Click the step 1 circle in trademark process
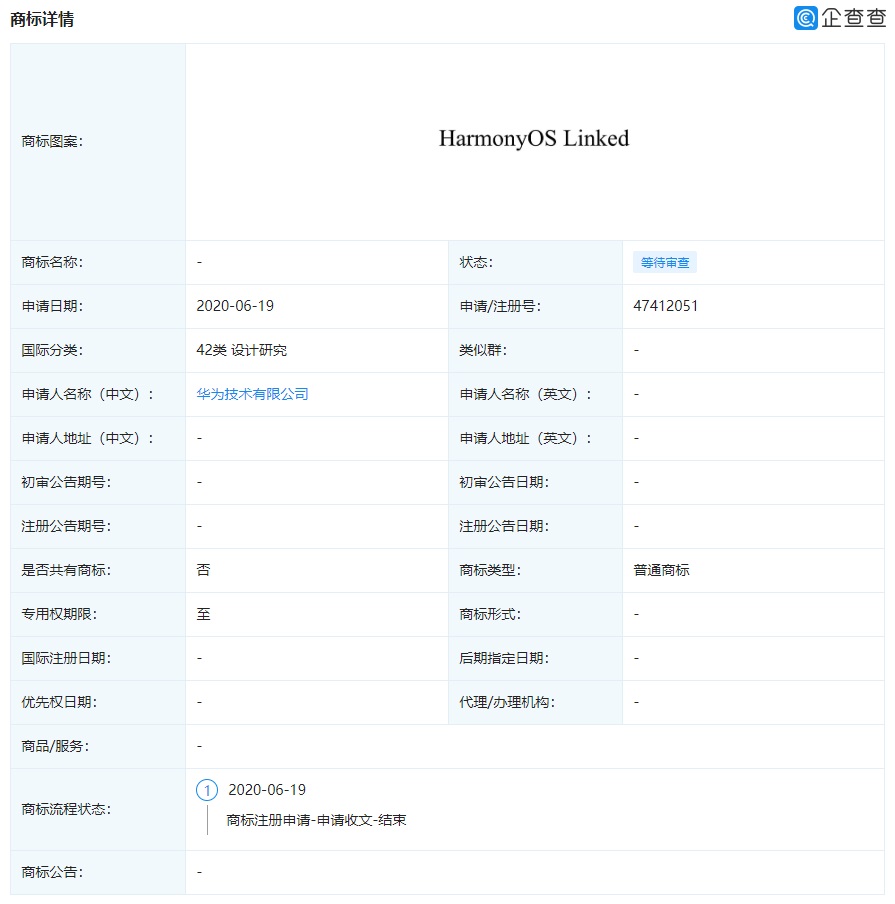This screenshot has width=895, height=904. point(207,790)
